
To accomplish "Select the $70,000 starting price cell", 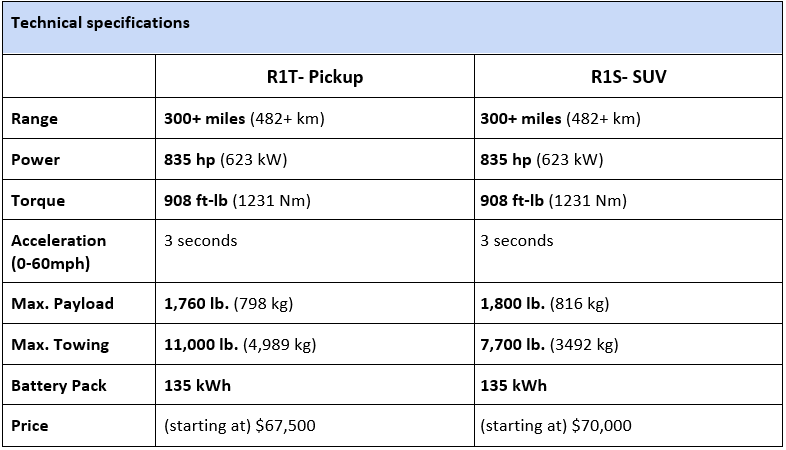I will tap(628, 425).
